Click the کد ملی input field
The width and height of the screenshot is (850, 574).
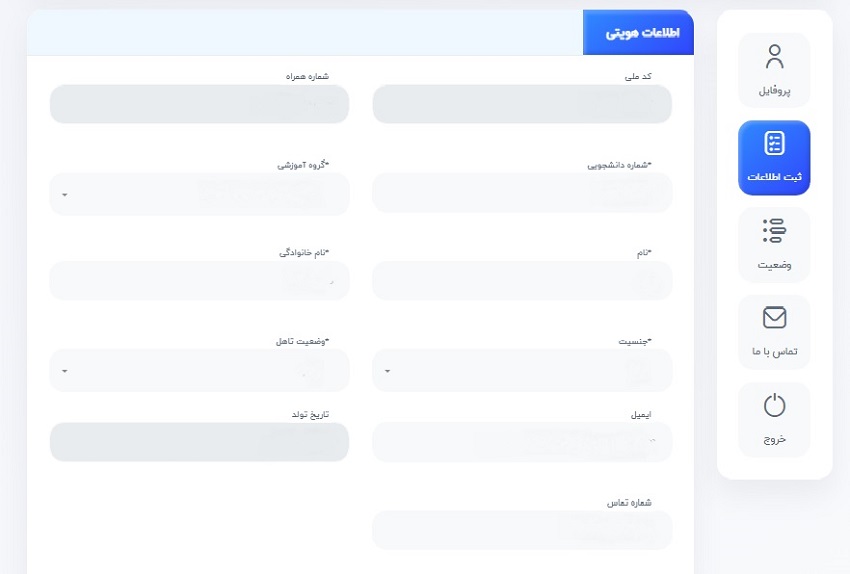pyautogui.click(x=522, y=104)
